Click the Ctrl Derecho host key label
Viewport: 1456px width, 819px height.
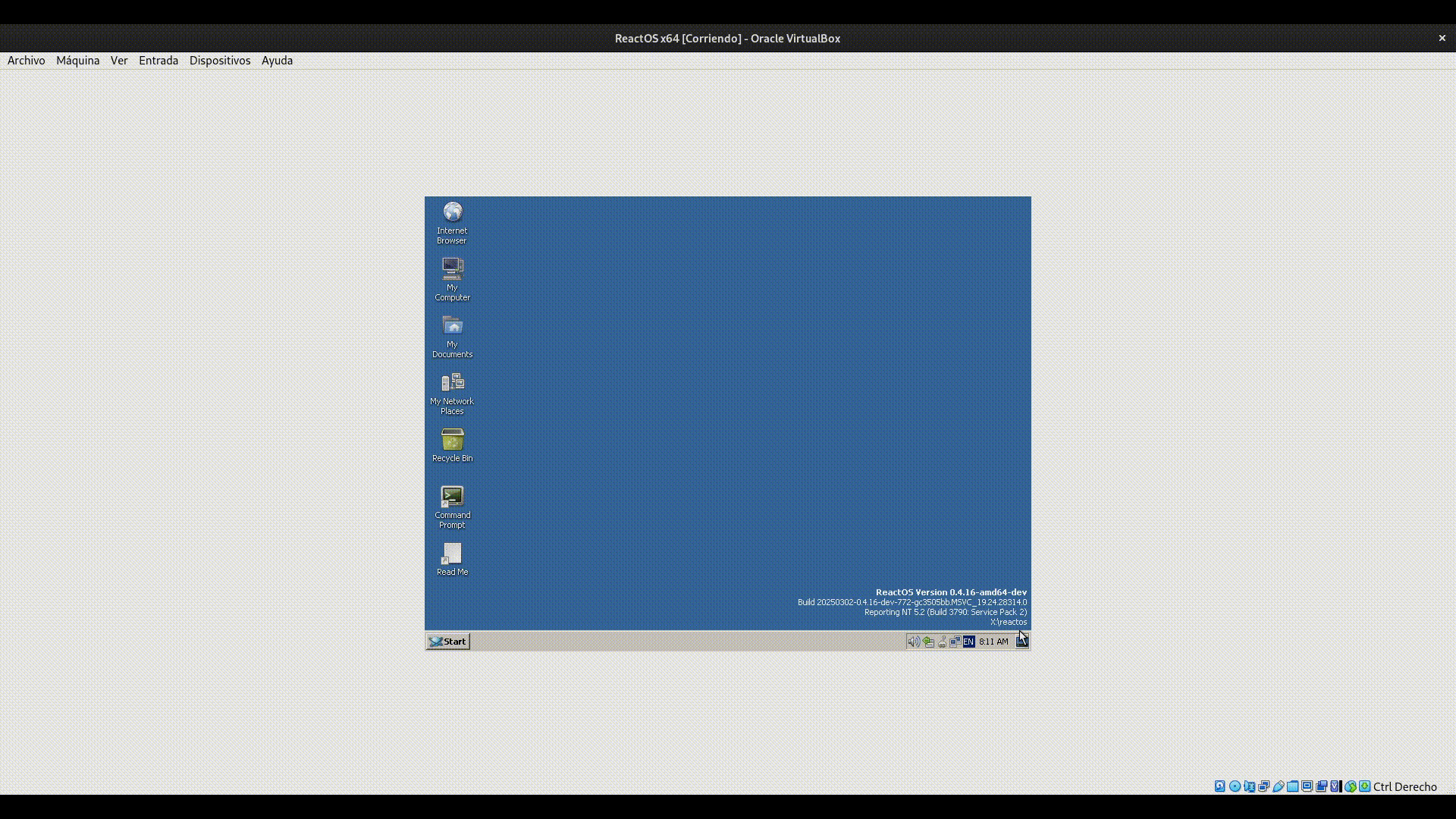point(1405,786)
